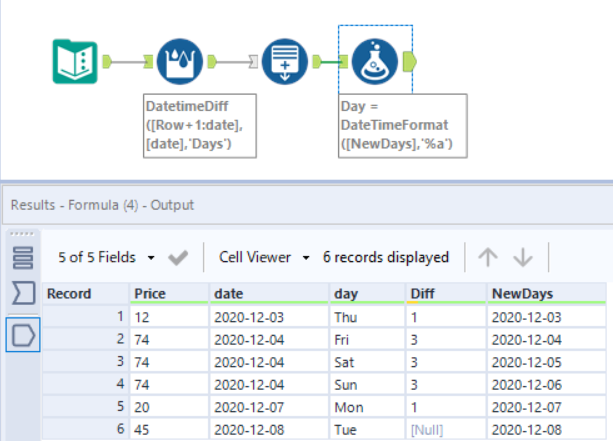
Task: Select the [Null] Diff cell
Action: [x=446, y=430]
